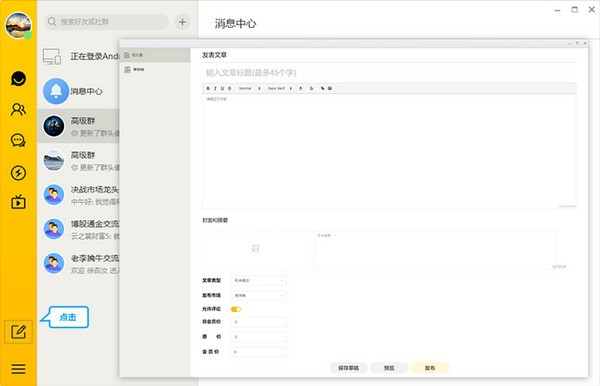Viewport: 600px width, 386px height.
Task: Maximize the main 消息中心 window
Action: [574, 10]
